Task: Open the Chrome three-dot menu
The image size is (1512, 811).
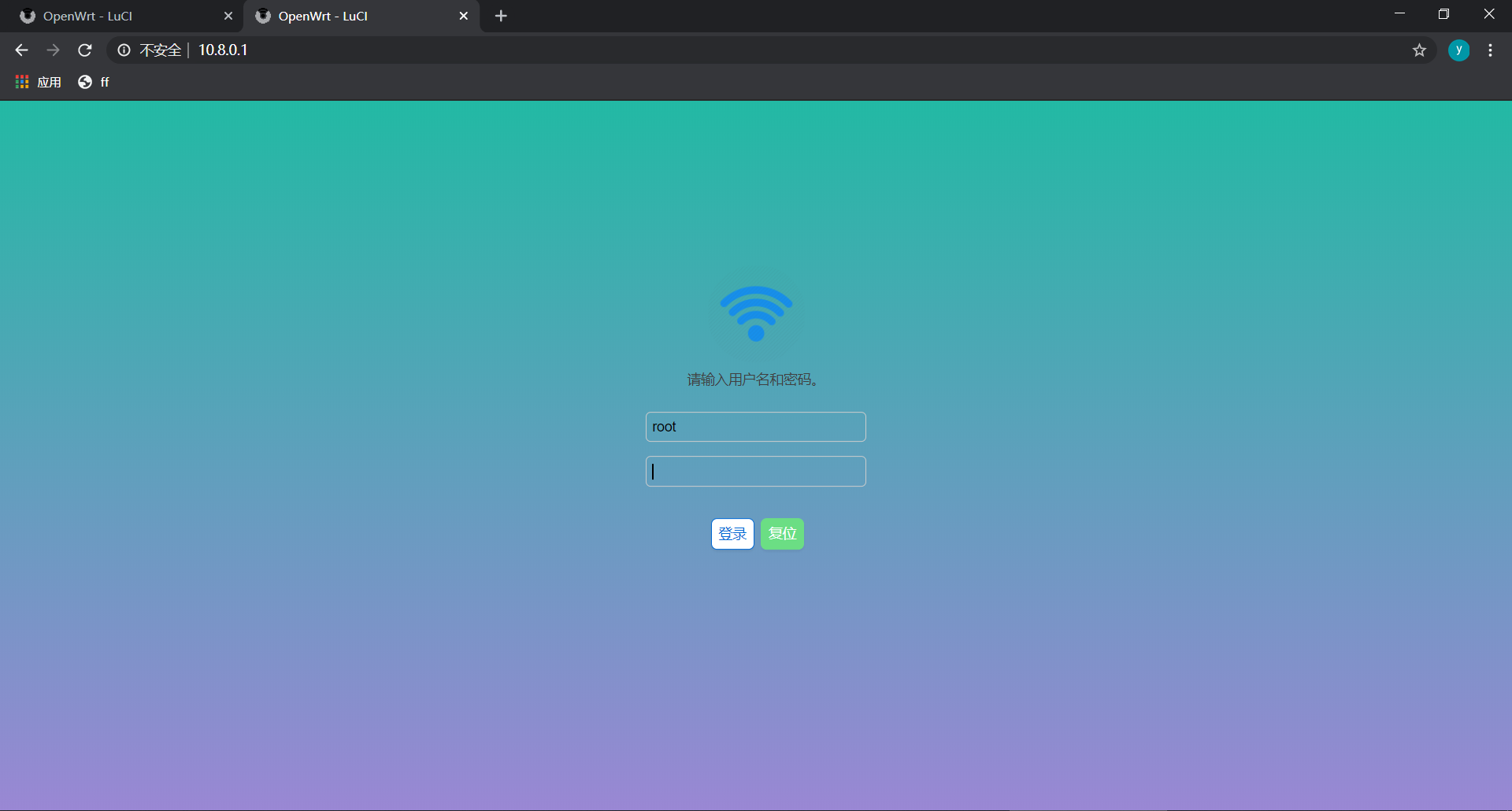Action: coord(1490,50)
